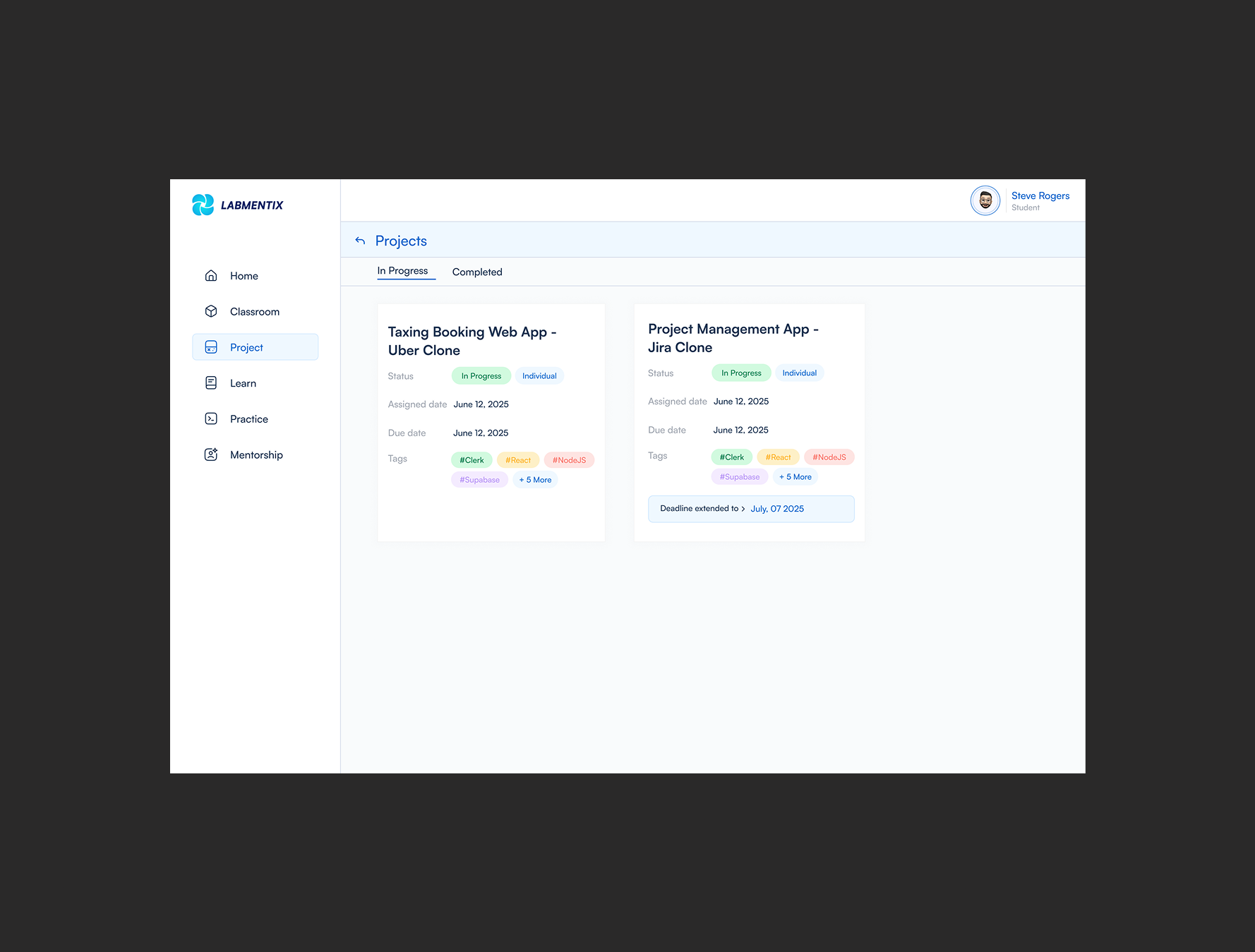
Task: Go back using the Projects arrow icon
Action: [x=360, y=241]
